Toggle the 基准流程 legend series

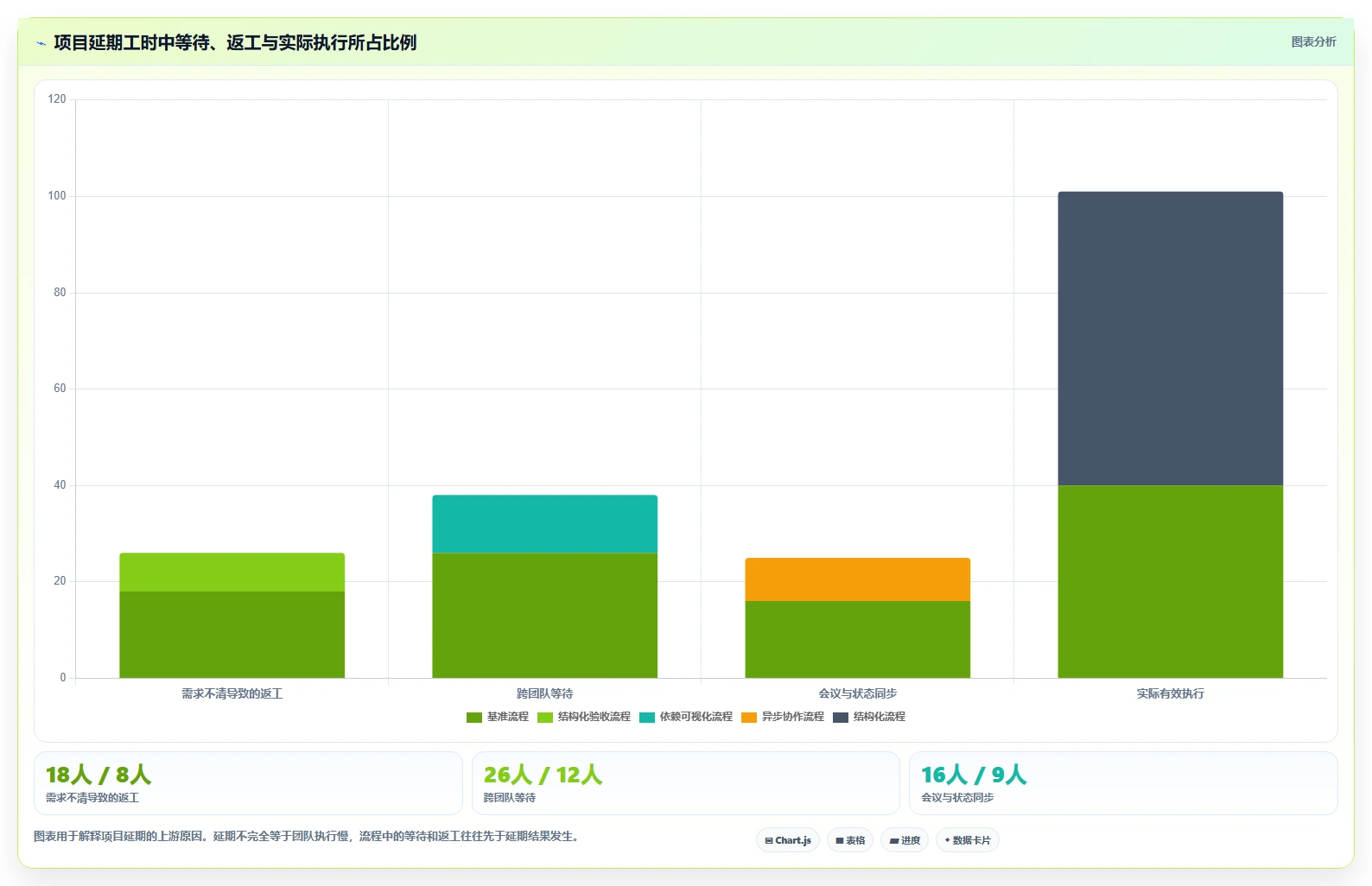pyautogui.click(x=497, y=717)
